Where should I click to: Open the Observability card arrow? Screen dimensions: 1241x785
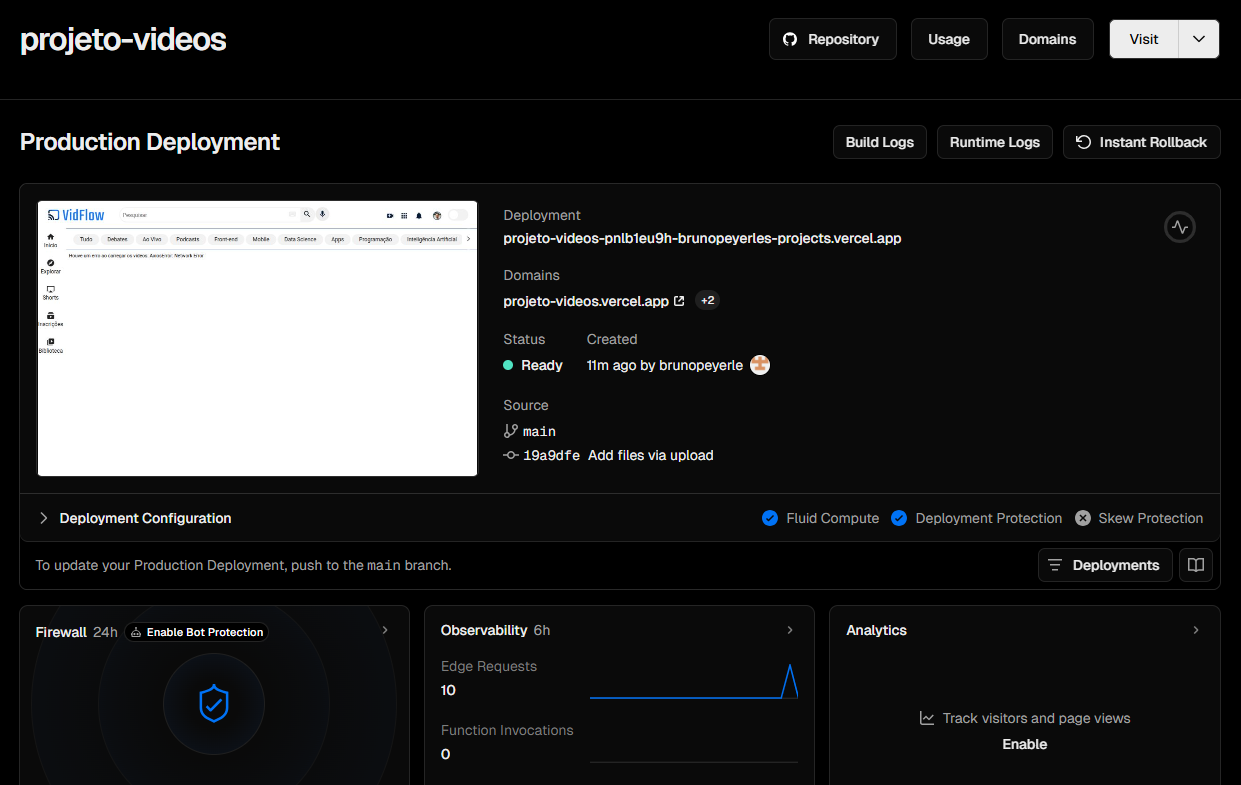coord(790,630)
